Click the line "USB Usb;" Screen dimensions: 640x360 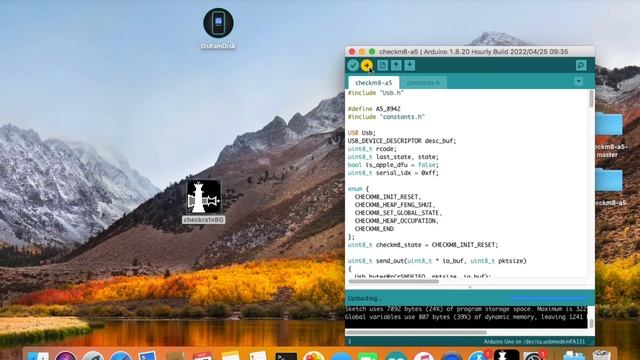362,133
